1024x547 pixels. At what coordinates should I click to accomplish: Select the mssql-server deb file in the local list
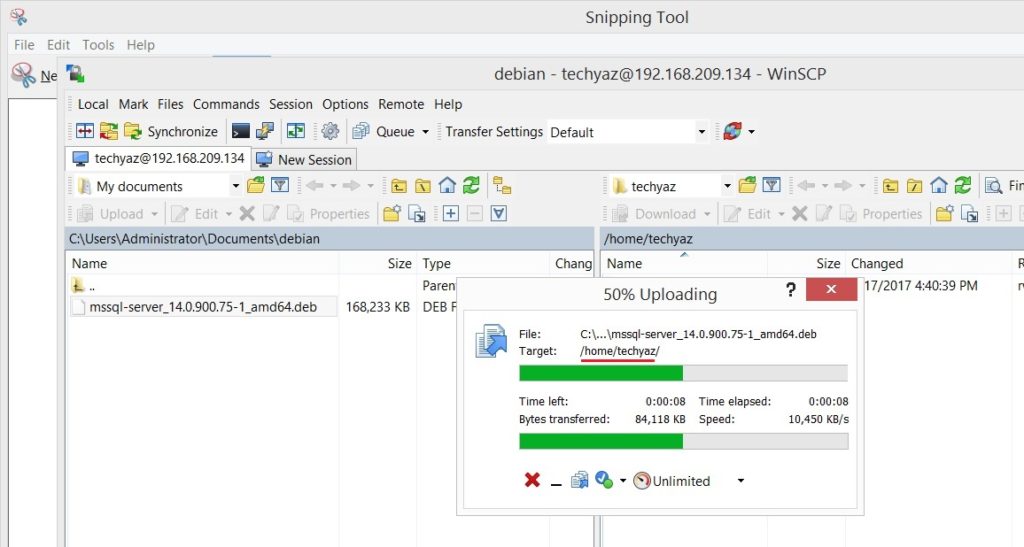coord(203,307)
